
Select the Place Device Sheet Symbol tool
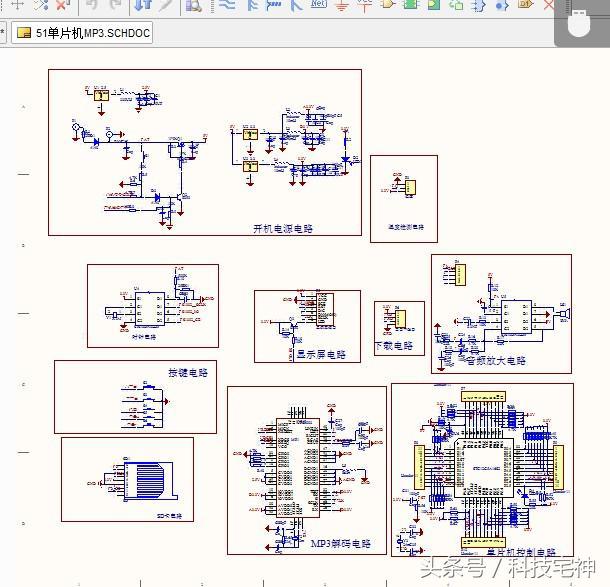pos(456,5)
